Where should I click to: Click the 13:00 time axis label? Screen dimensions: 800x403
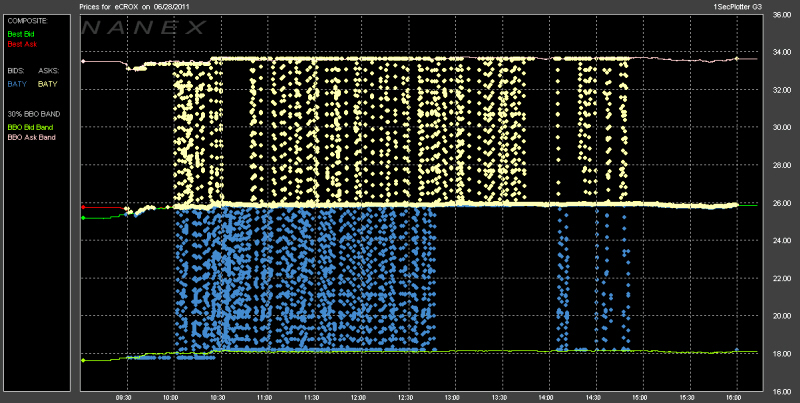453,397
